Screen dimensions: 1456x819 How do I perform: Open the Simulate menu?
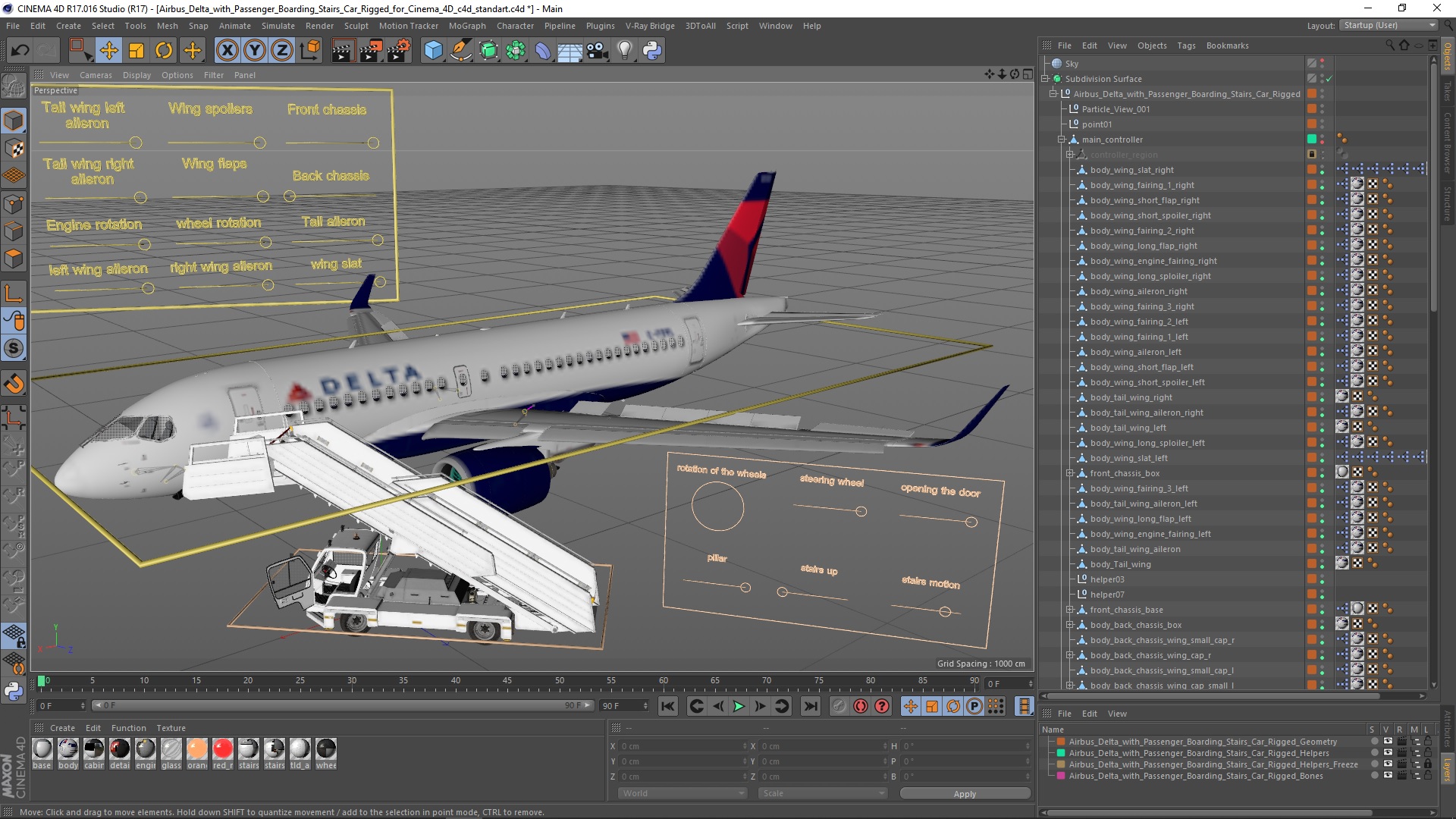click(278, 26)
